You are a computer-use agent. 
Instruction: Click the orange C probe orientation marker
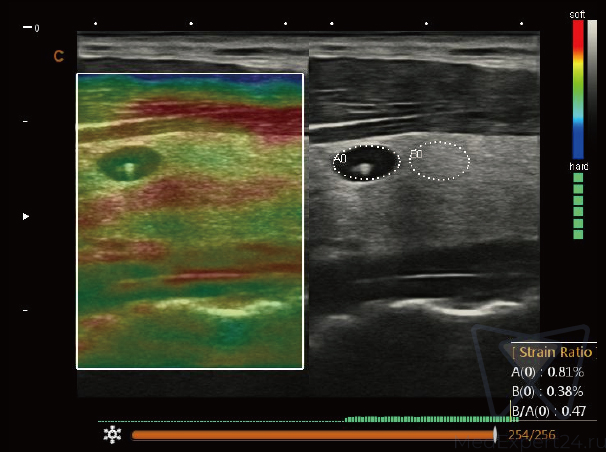click(x=58, y=58)
